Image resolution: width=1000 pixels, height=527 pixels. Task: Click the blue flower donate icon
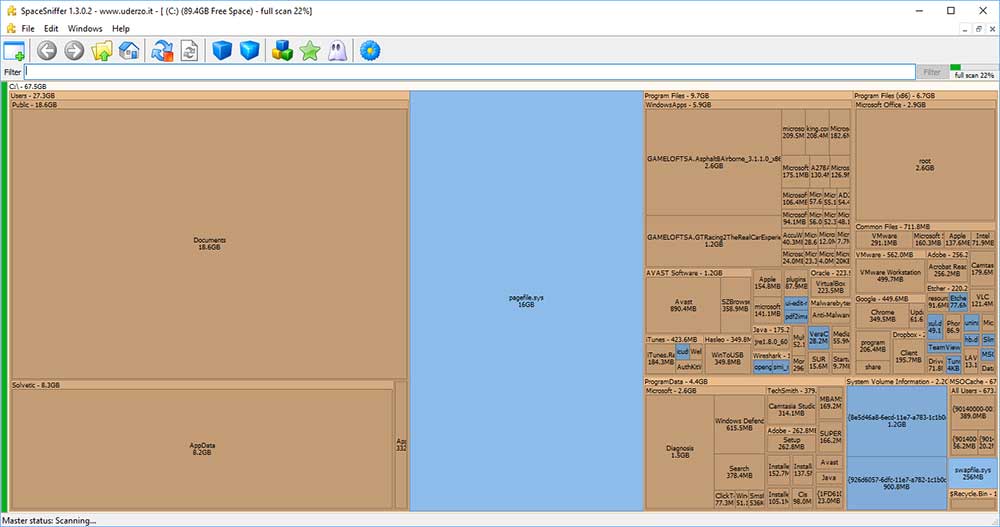[x=370, y=50]
